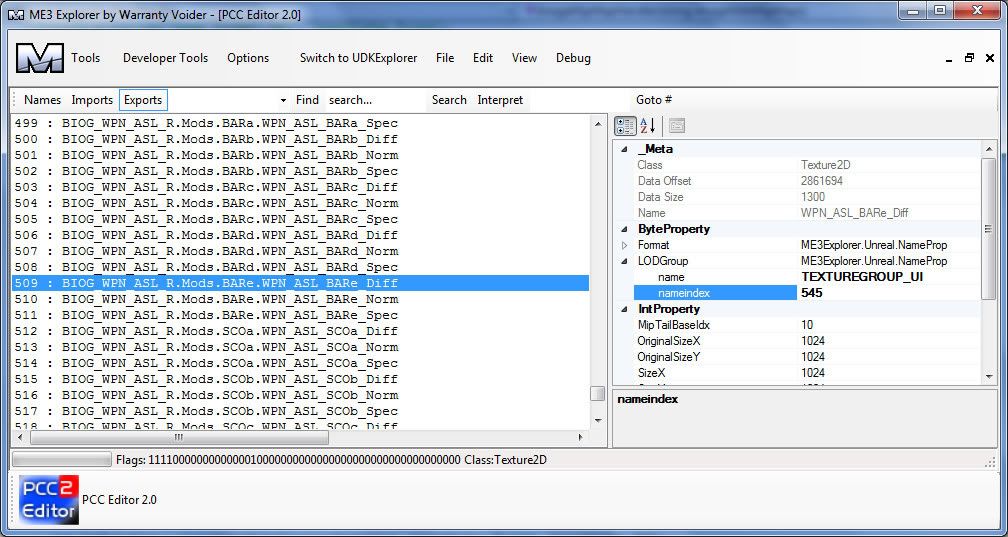
Task: Collapse the _Meta category
Action: (x=624, y=149)
